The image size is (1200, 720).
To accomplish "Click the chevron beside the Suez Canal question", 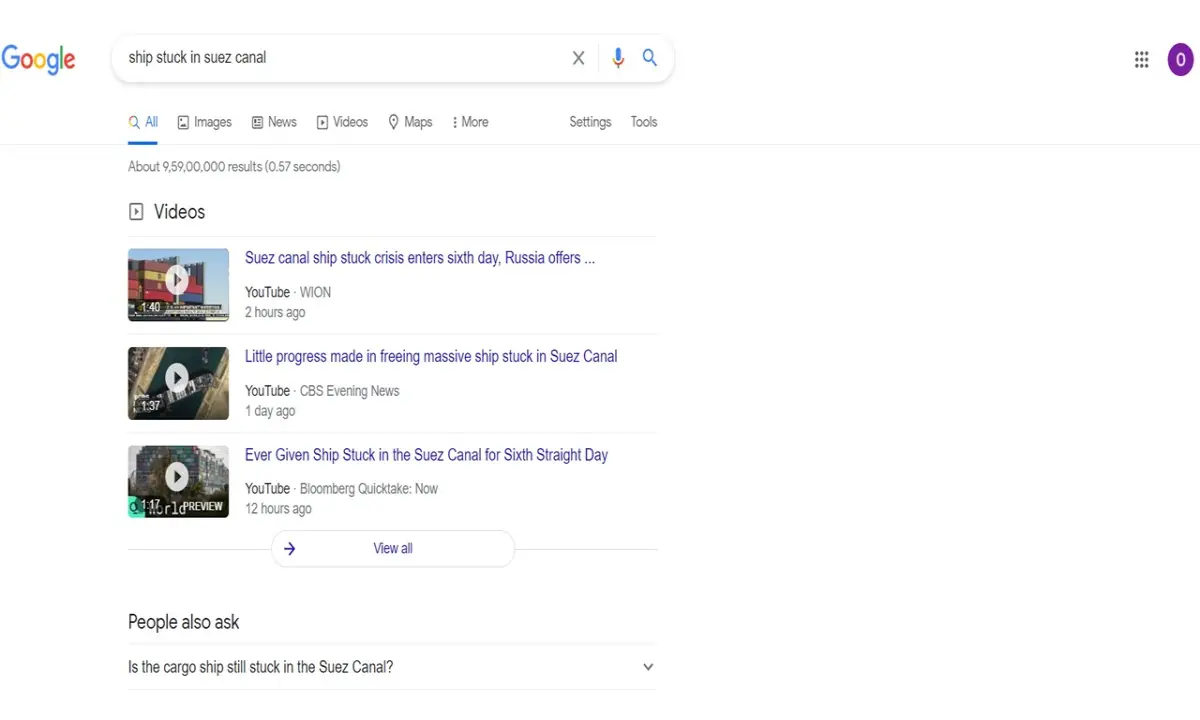I will point(648,667).
